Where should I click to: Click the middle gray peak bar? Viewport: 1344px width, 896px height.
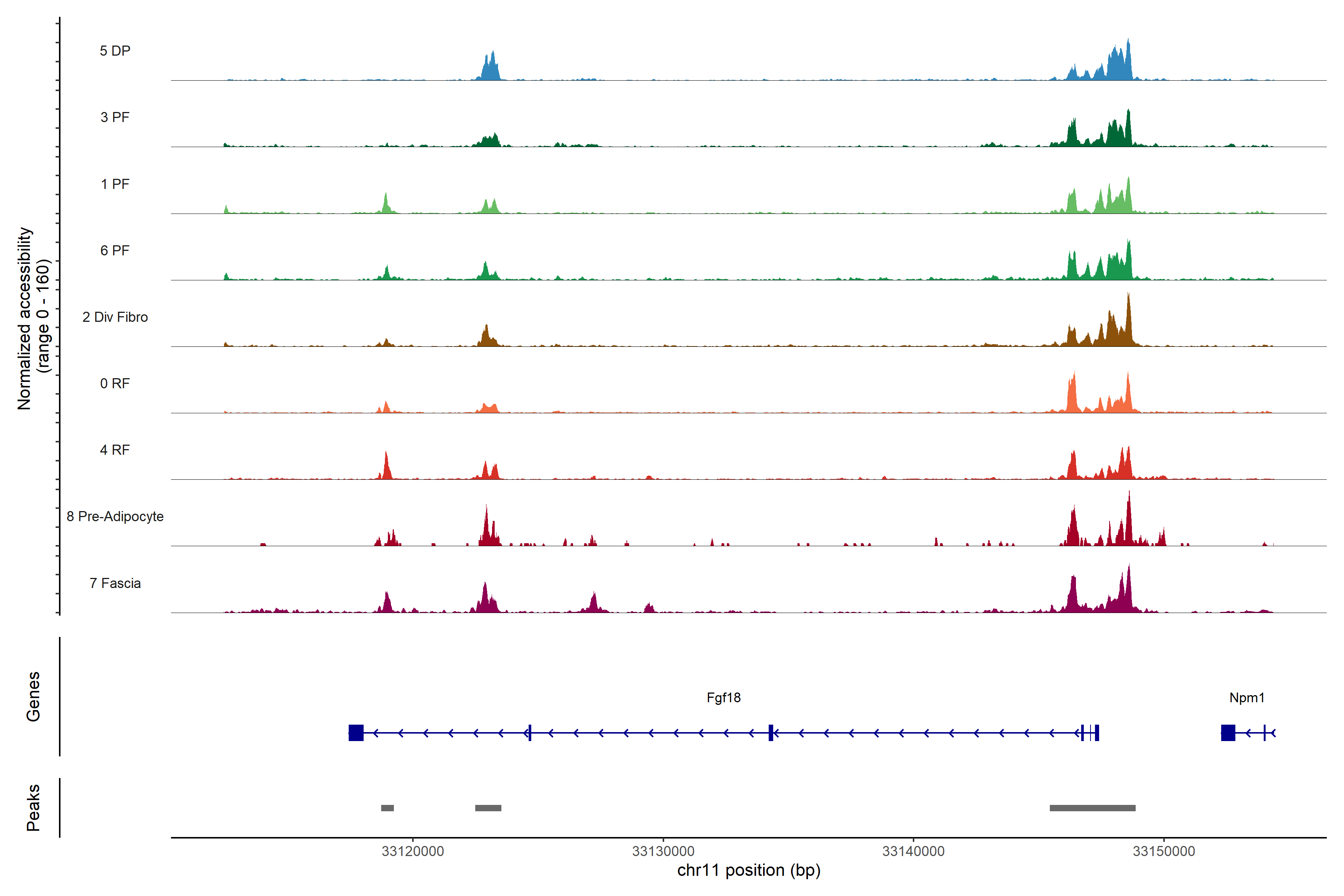(488, 808)
